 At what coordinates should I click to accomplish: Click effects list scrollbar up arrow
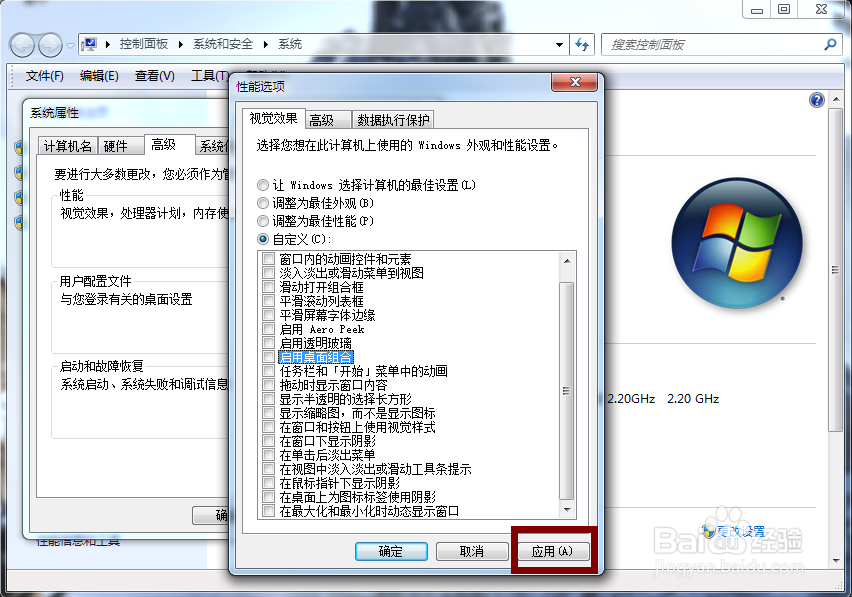tap(567, 261)
